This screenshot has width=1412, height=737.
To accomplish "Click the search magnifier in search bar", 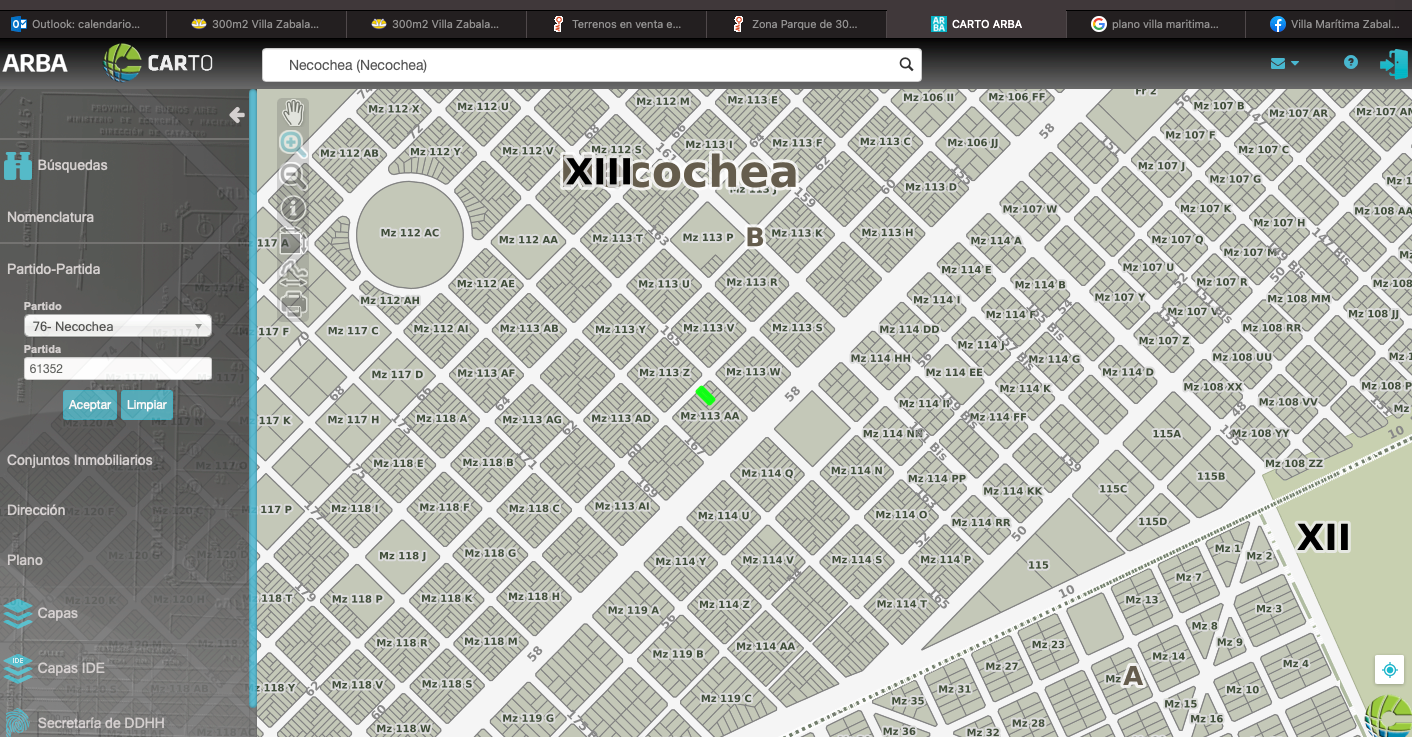I will tap(906, 65).
